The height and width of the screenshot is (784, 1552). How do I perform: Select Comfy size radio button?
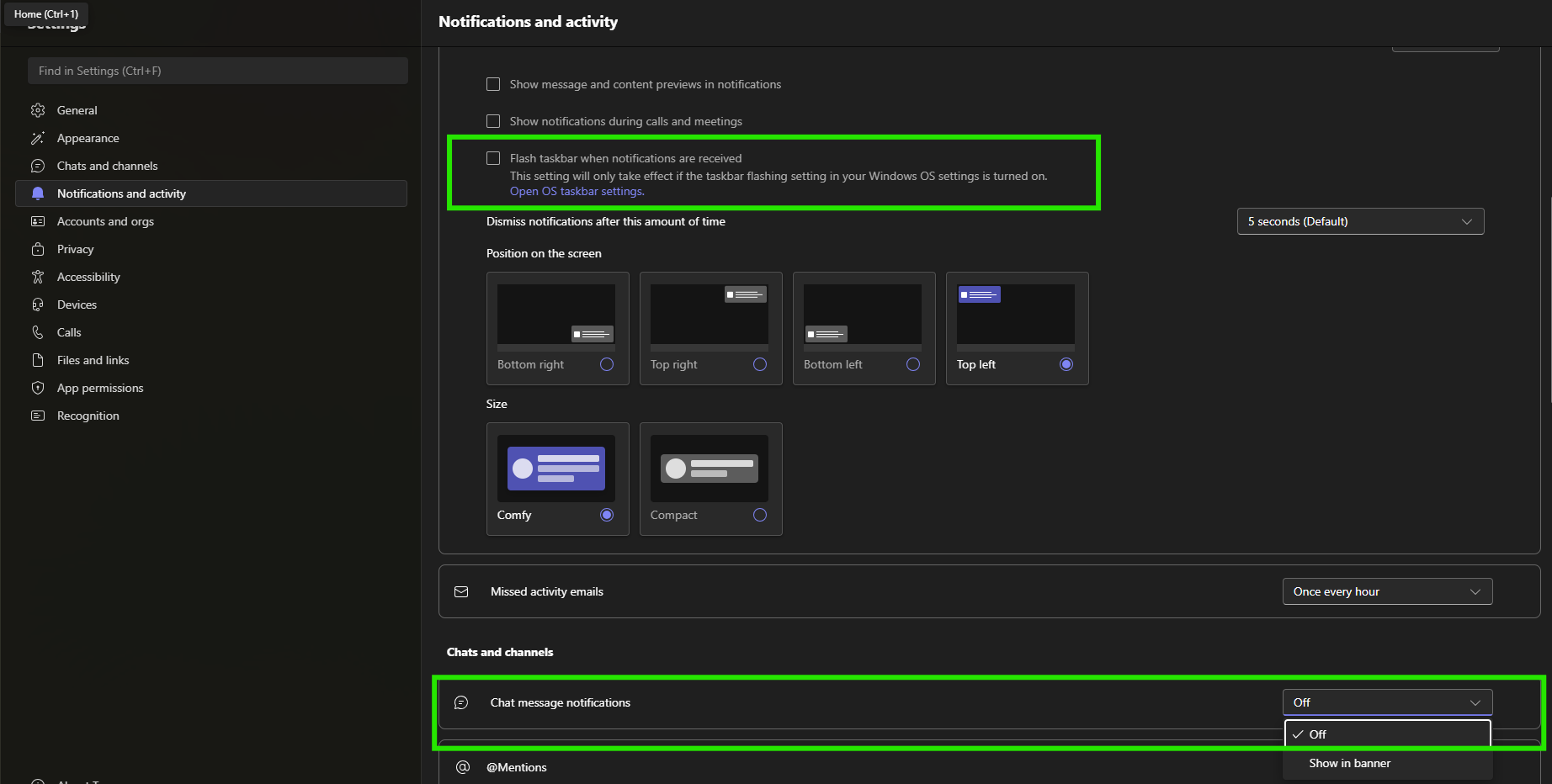pos(607,515)
